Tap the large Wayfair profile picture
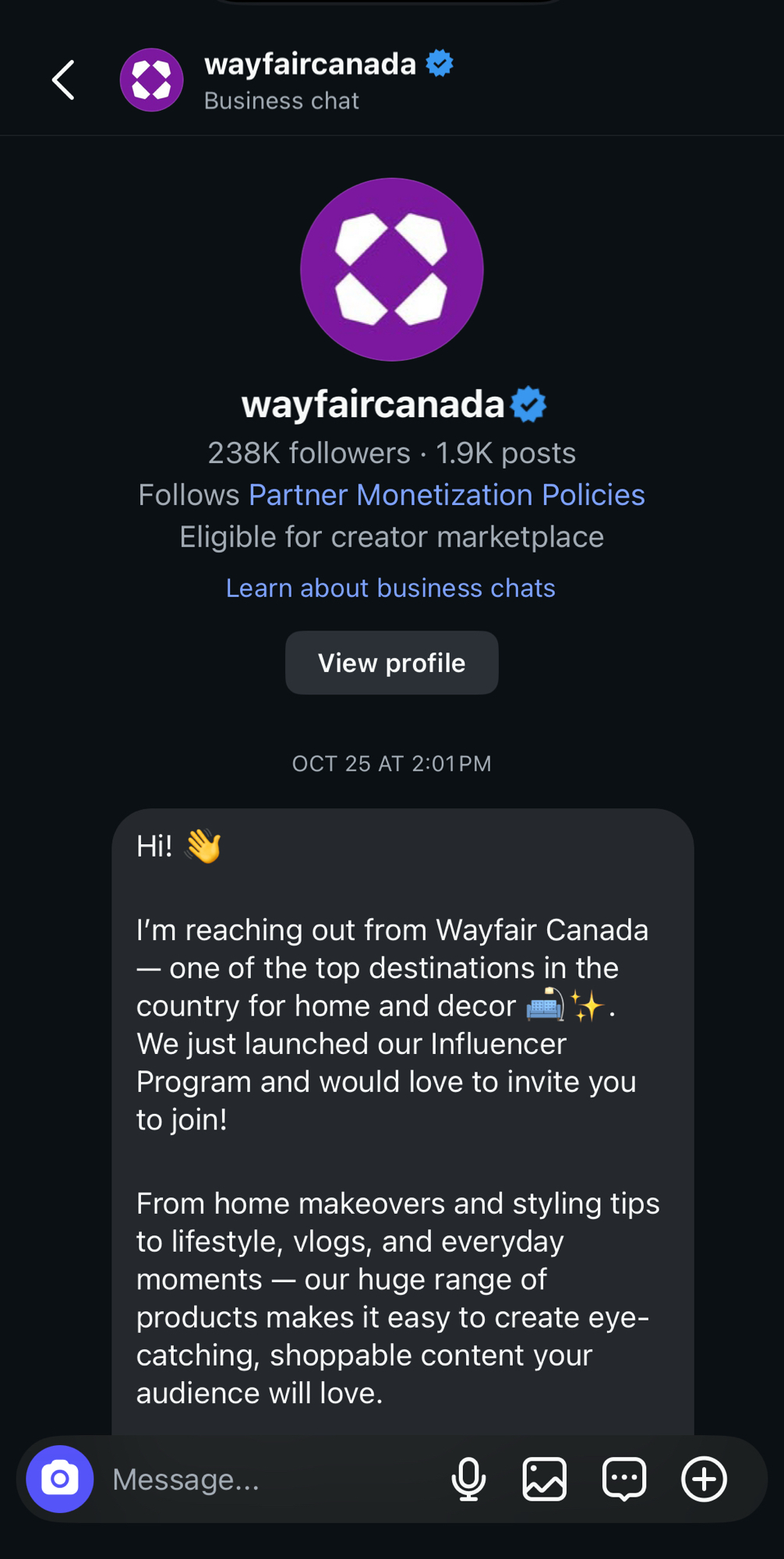784x1559 pixels. pyautogui.click(x=392, y=270)
